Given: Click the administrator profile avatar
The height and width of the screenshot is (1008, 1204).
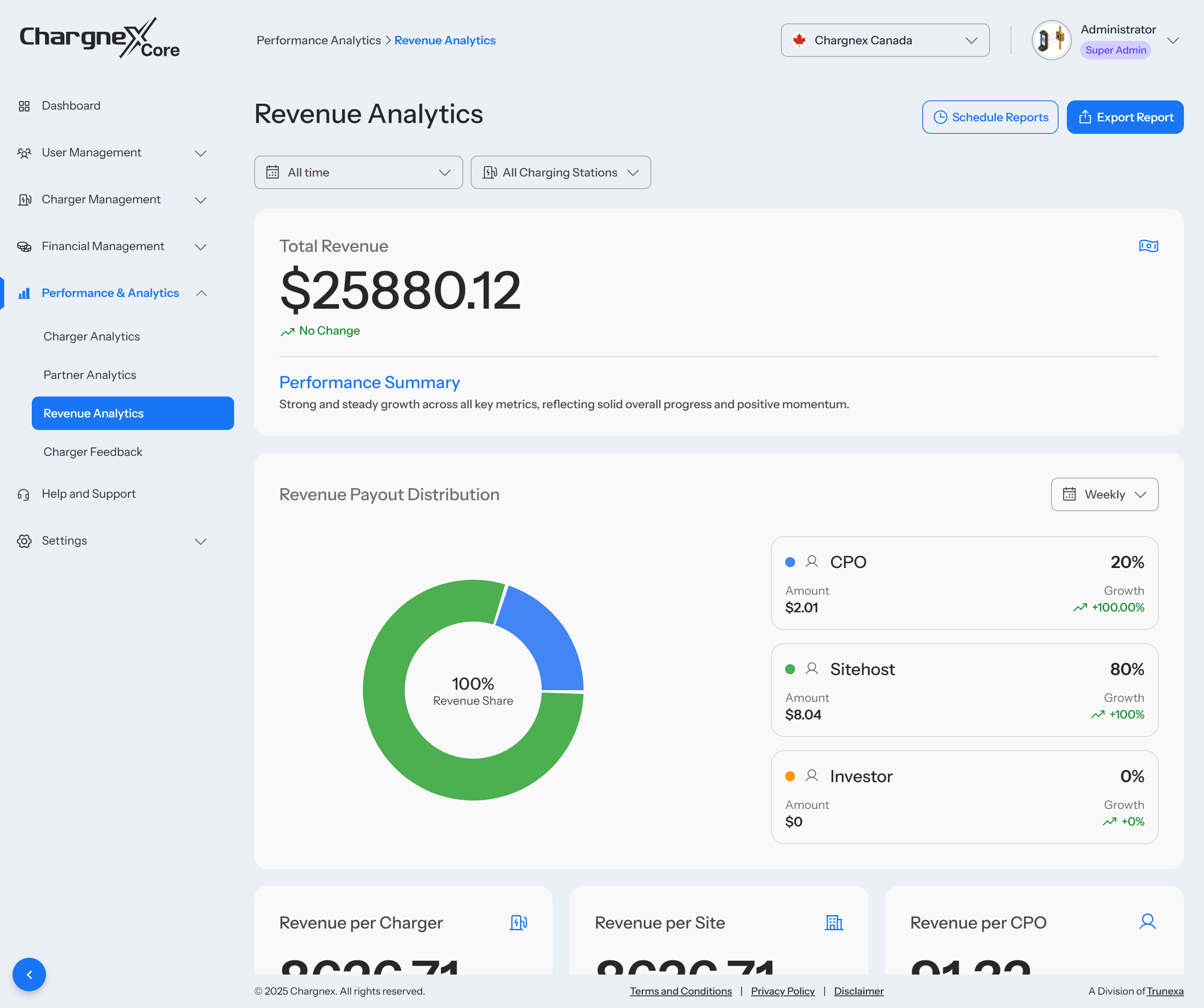Looking at the screenshot, I should (x=1051, y=40).
